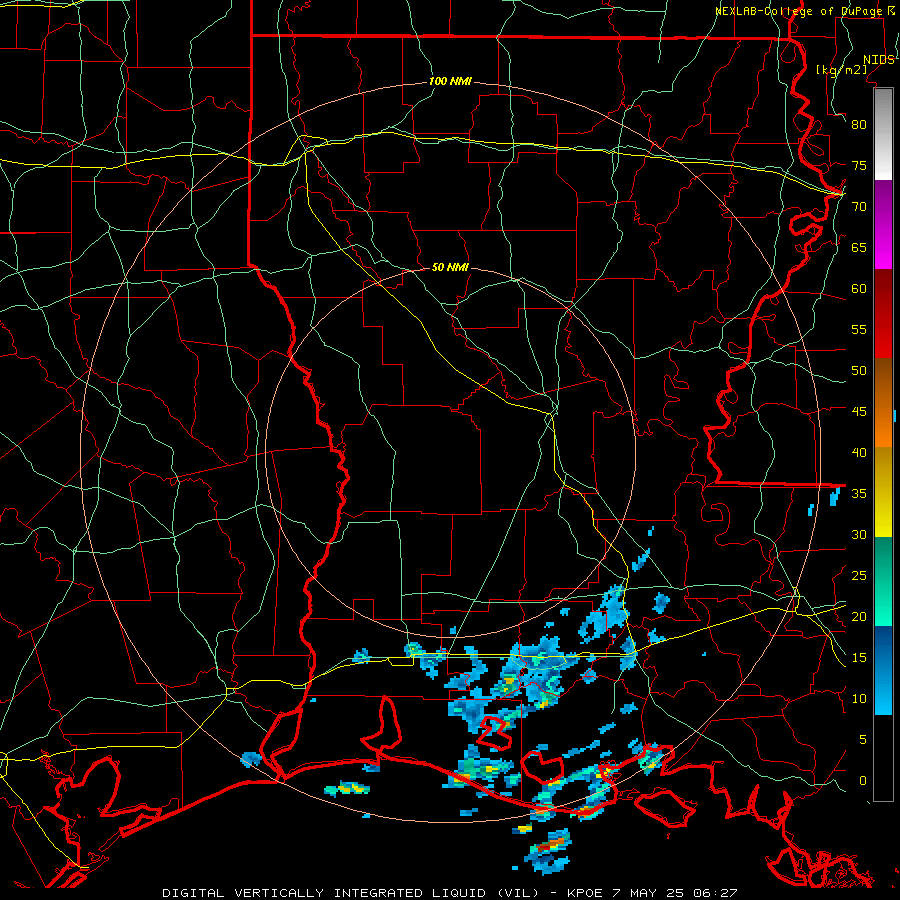Click the 15 value on the color scale
This screenshot has width=900, height=900.
859,658
